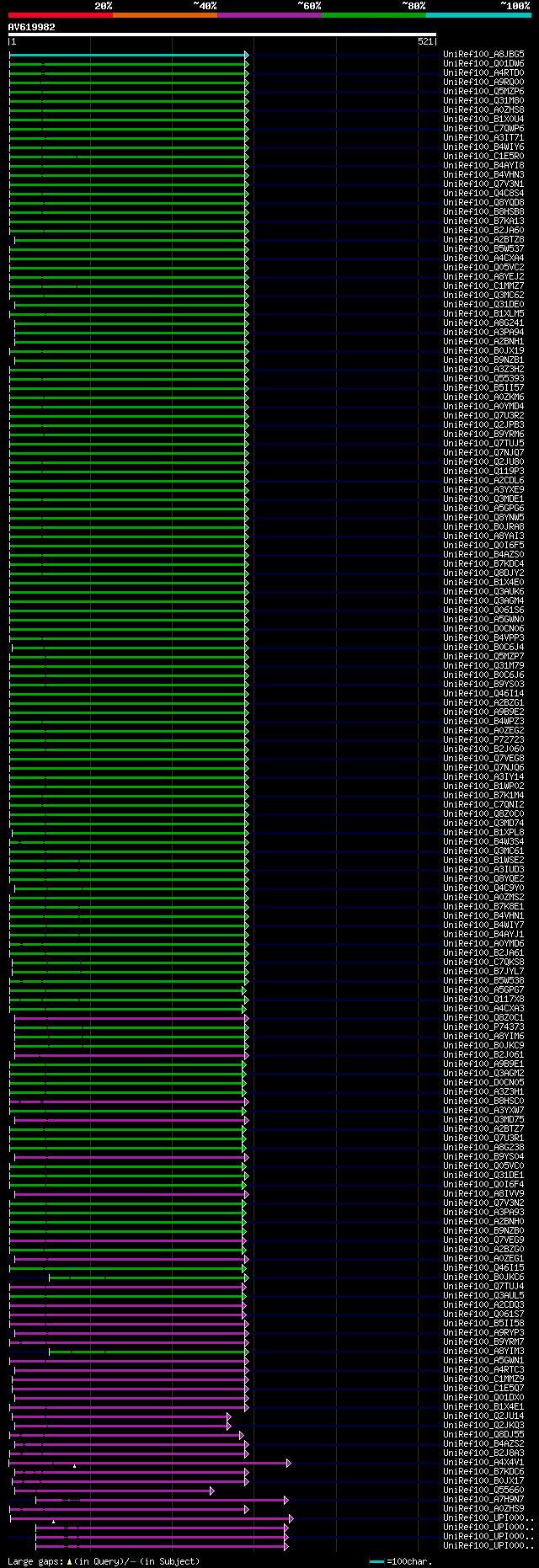Select the query name AV619982

32,27
